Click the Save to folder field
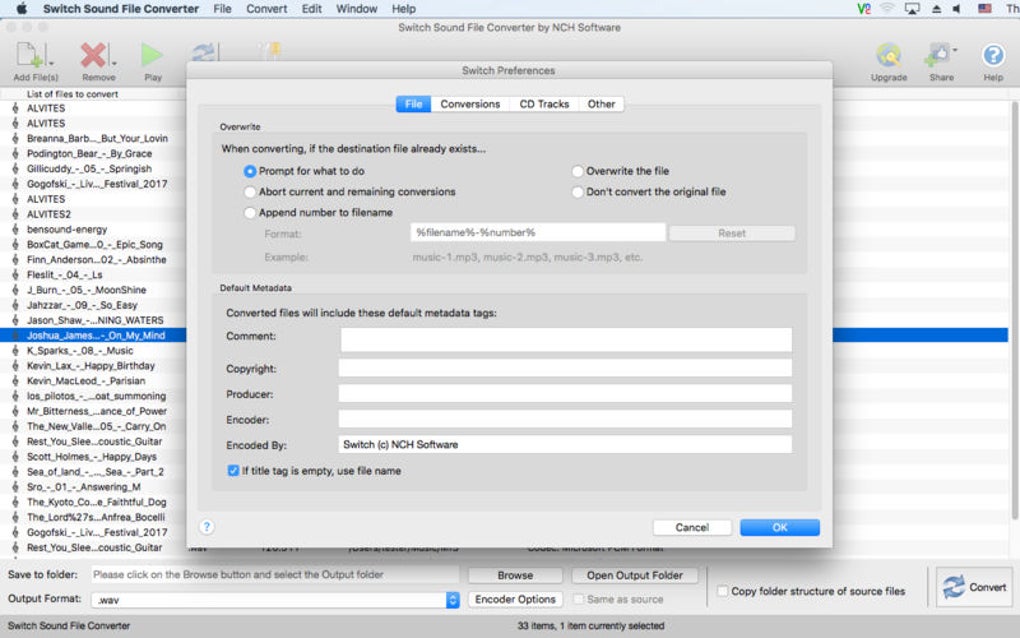 [275, 575]
